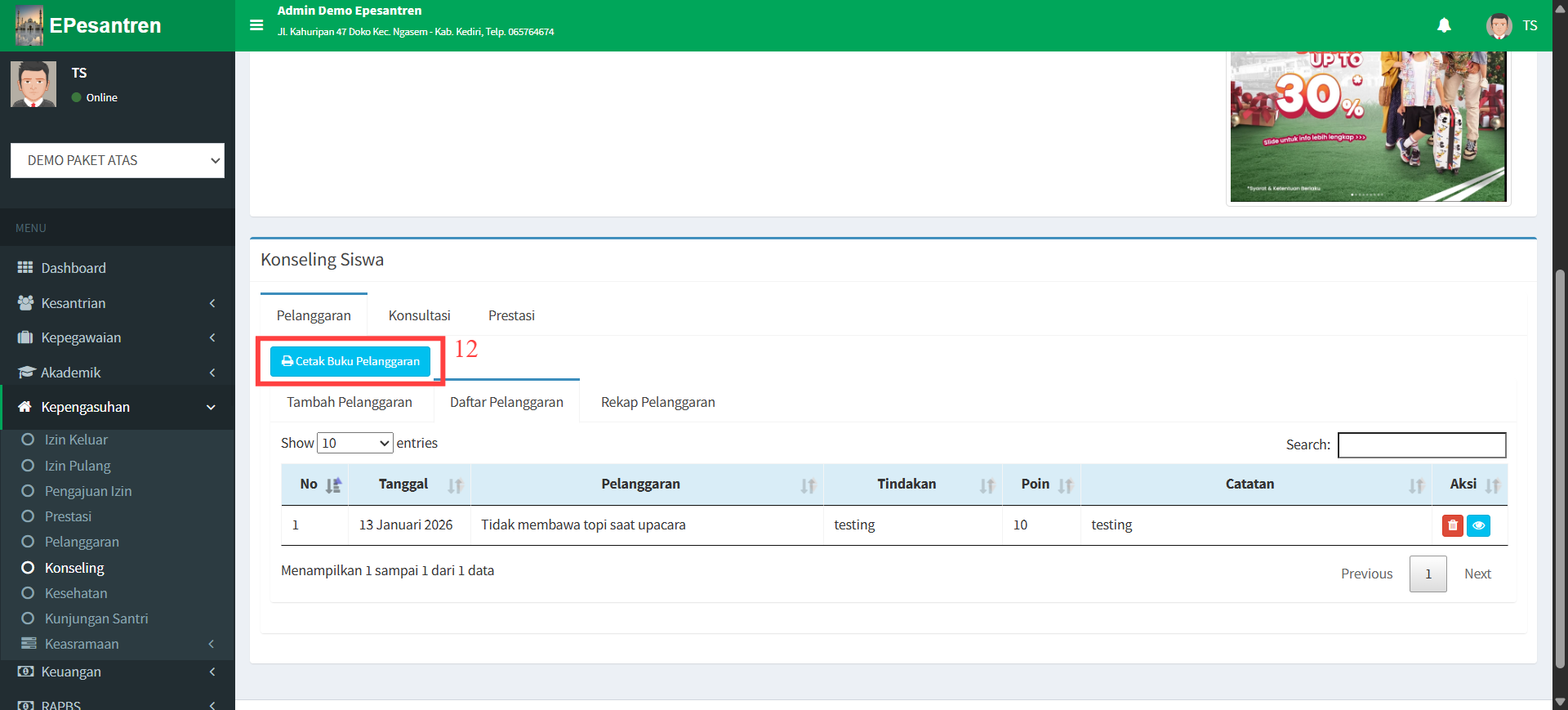Select the Kesehatan menu item
The height and width of the screenshot is (710, 1568).
(76, 593)
